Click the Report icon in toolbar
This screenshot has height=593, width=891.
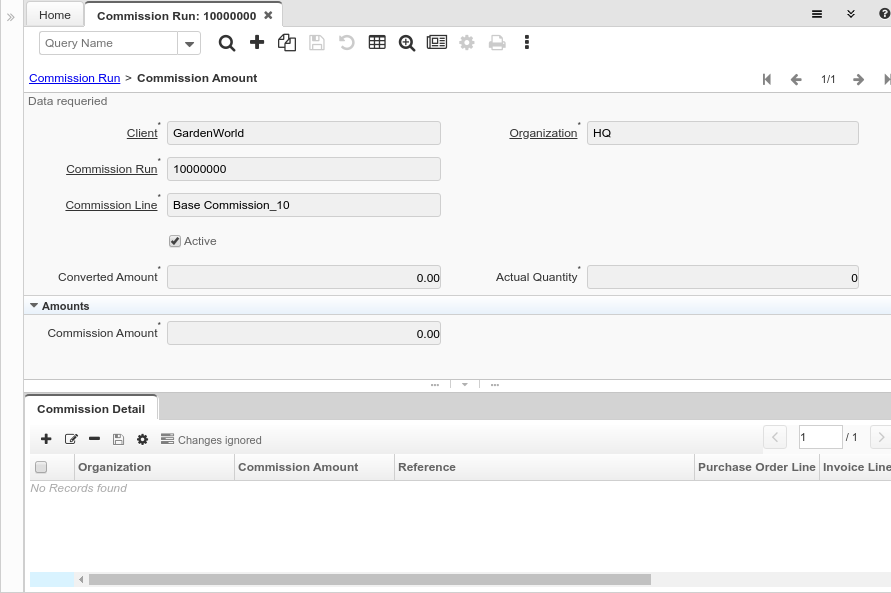437,43
